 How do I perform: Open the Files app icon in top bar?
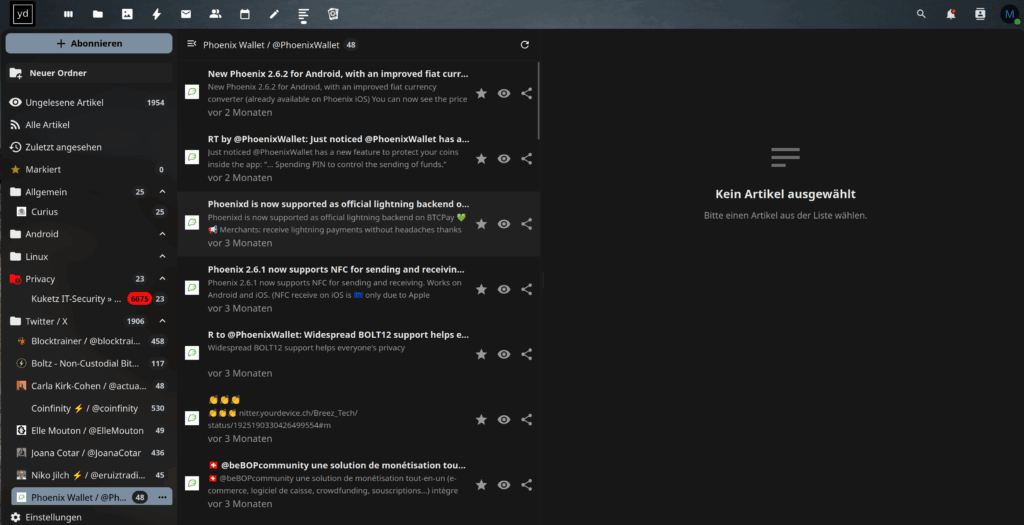click(x=98, y=14)
